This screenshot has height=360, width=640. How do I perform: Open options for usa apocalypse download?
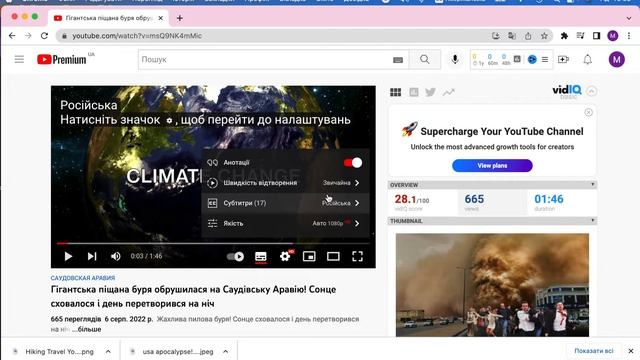(225, 351)
